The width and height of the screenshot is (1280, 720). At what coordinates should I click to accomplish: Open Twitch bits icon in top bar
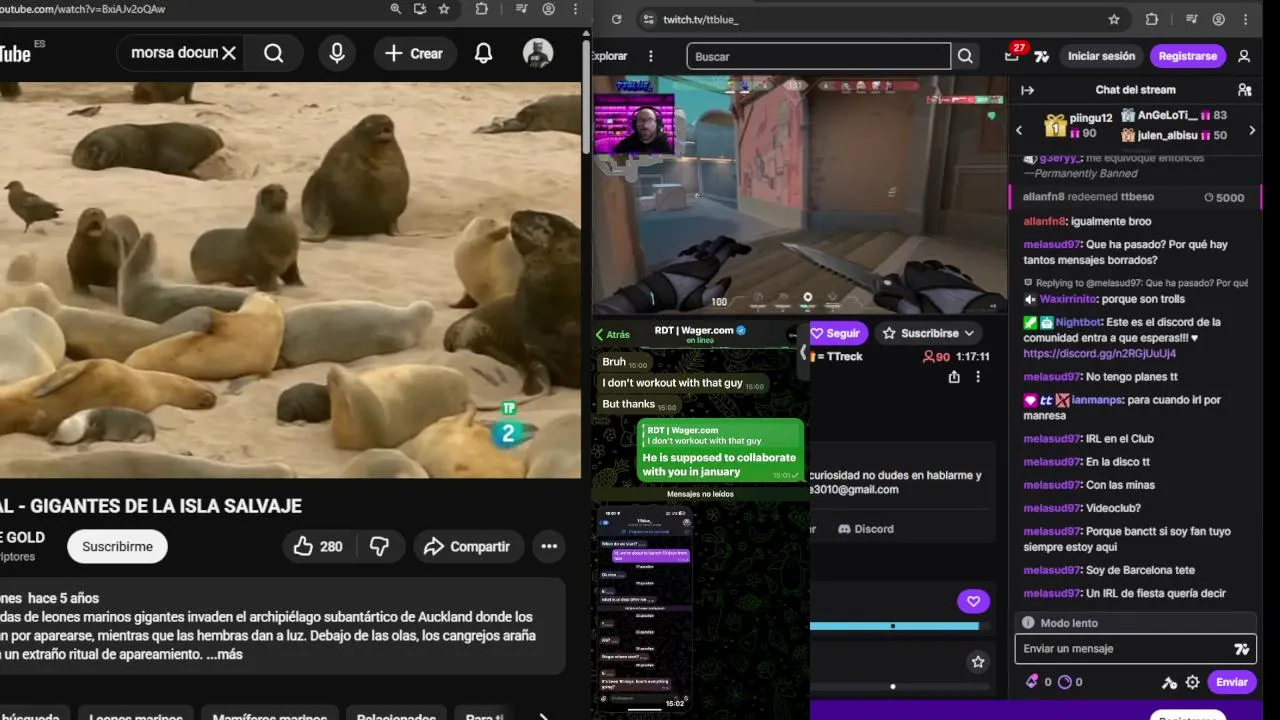pos(1041,57)
